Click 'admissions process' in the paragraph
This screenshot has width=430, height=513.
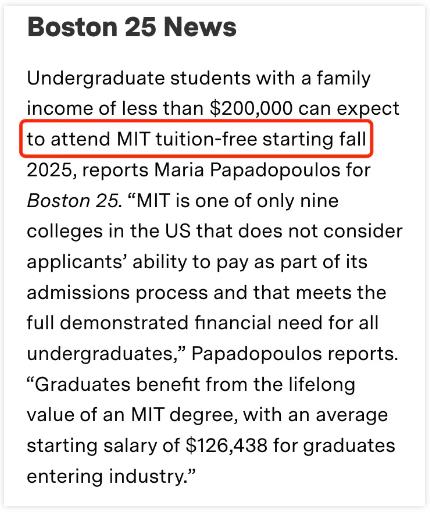point(117,293)
